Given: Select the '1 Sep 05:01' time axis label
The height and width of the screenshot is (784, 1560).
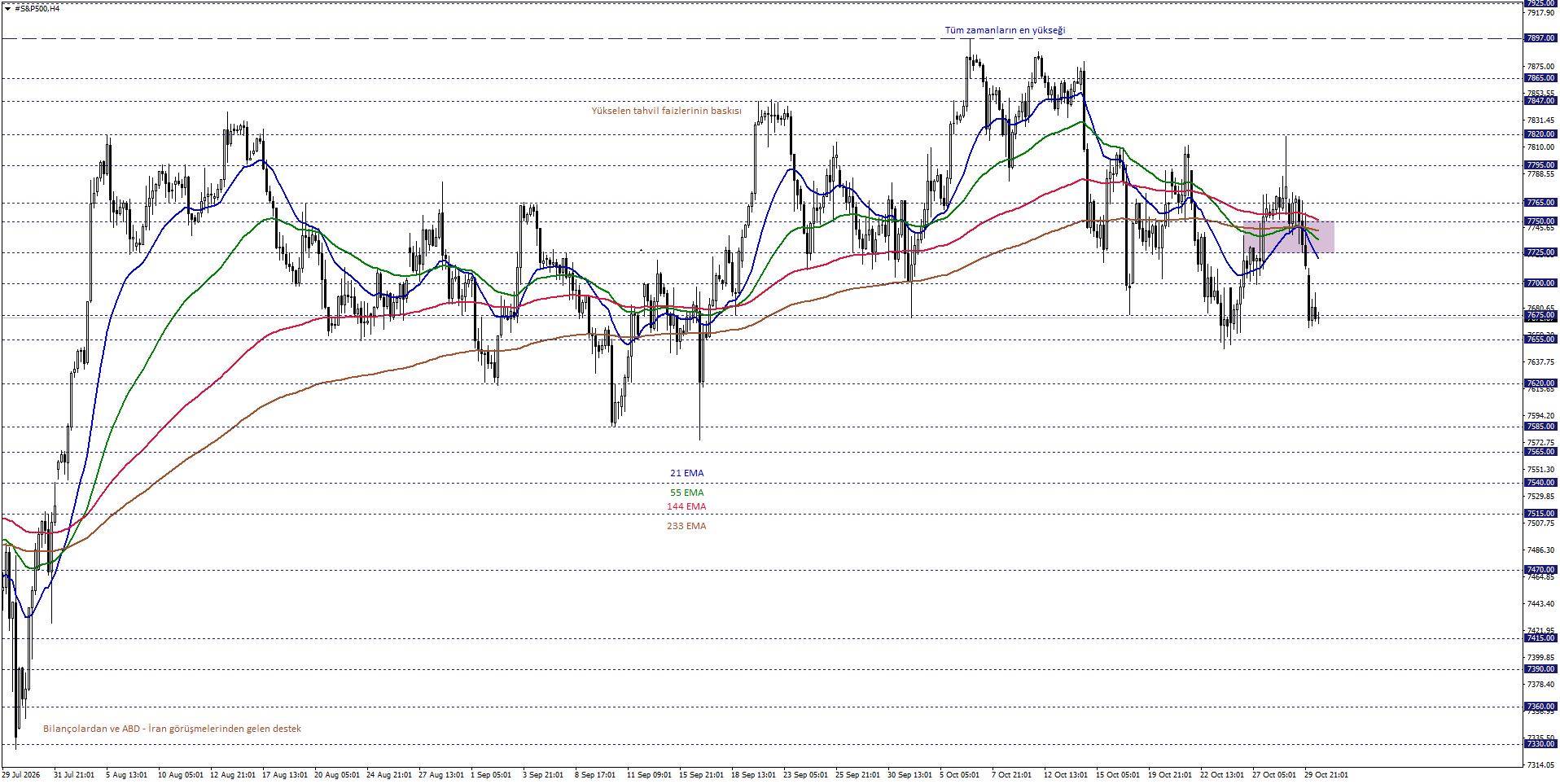Looking at the screenshot, I should point(491,775).
